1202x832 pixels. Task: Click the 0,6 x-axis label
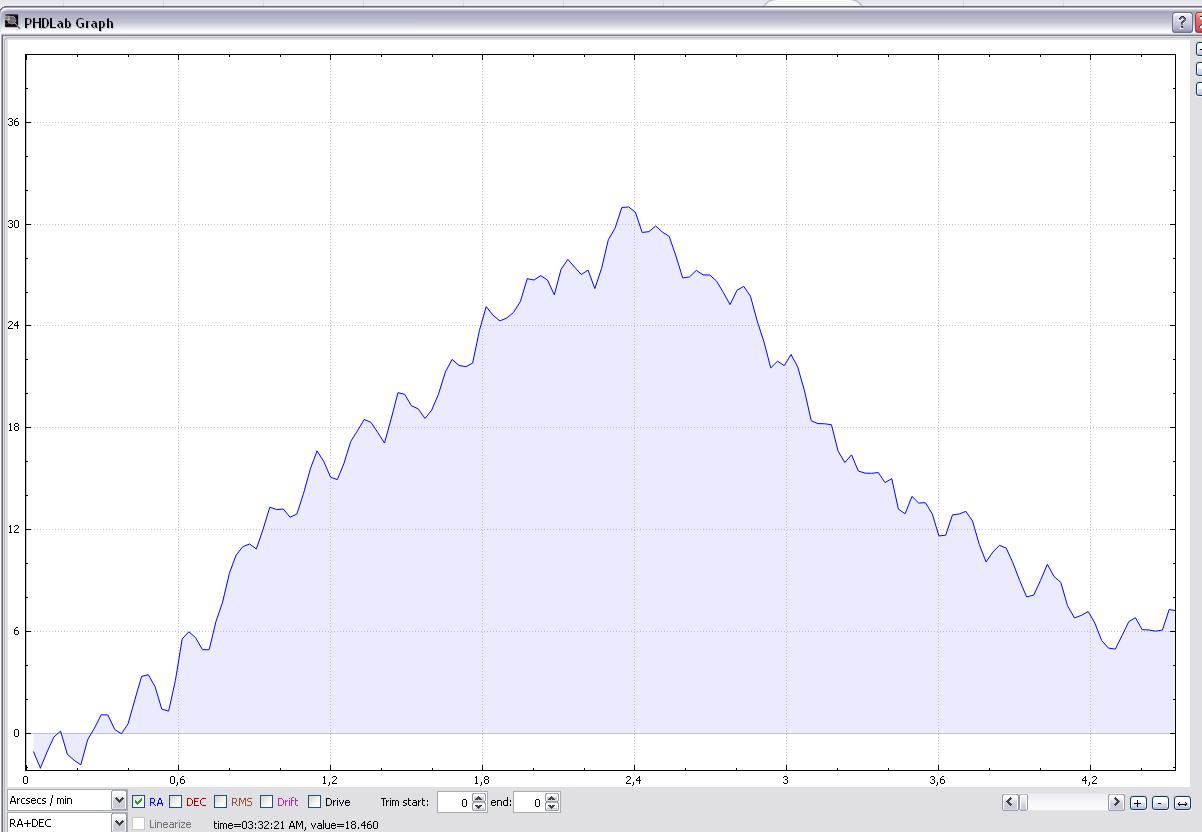click(x=177, y=779)
